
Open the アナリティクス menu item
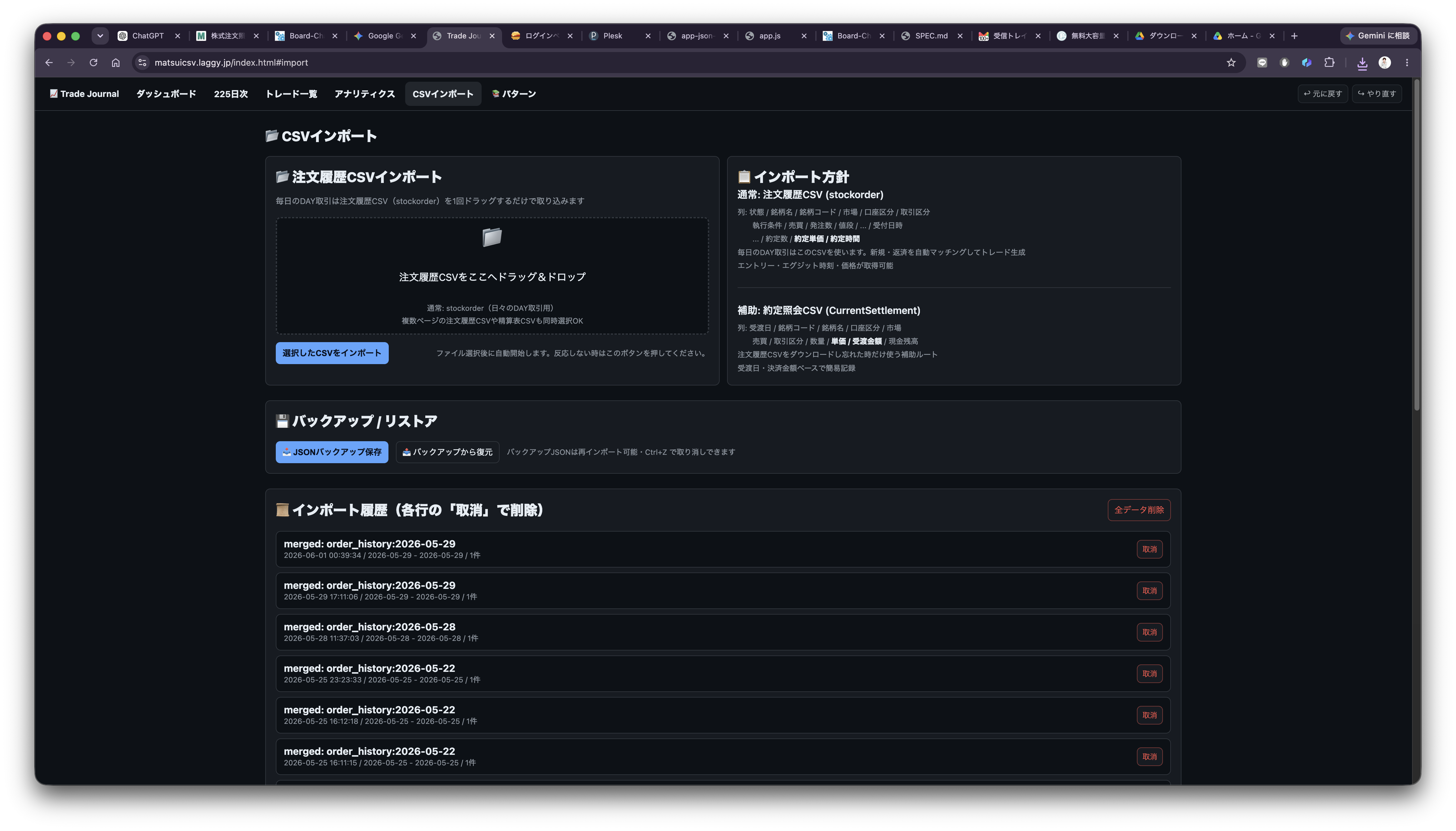click(365, 94)
